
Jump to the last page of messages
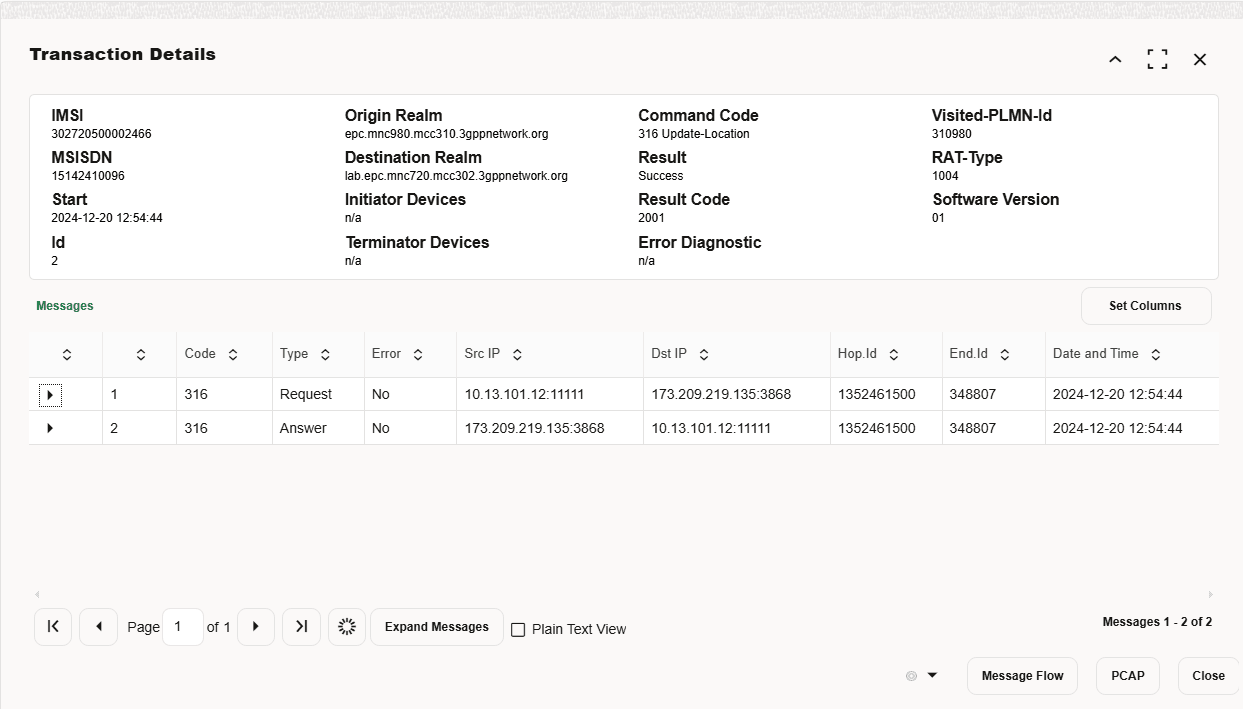pos(301,627)
